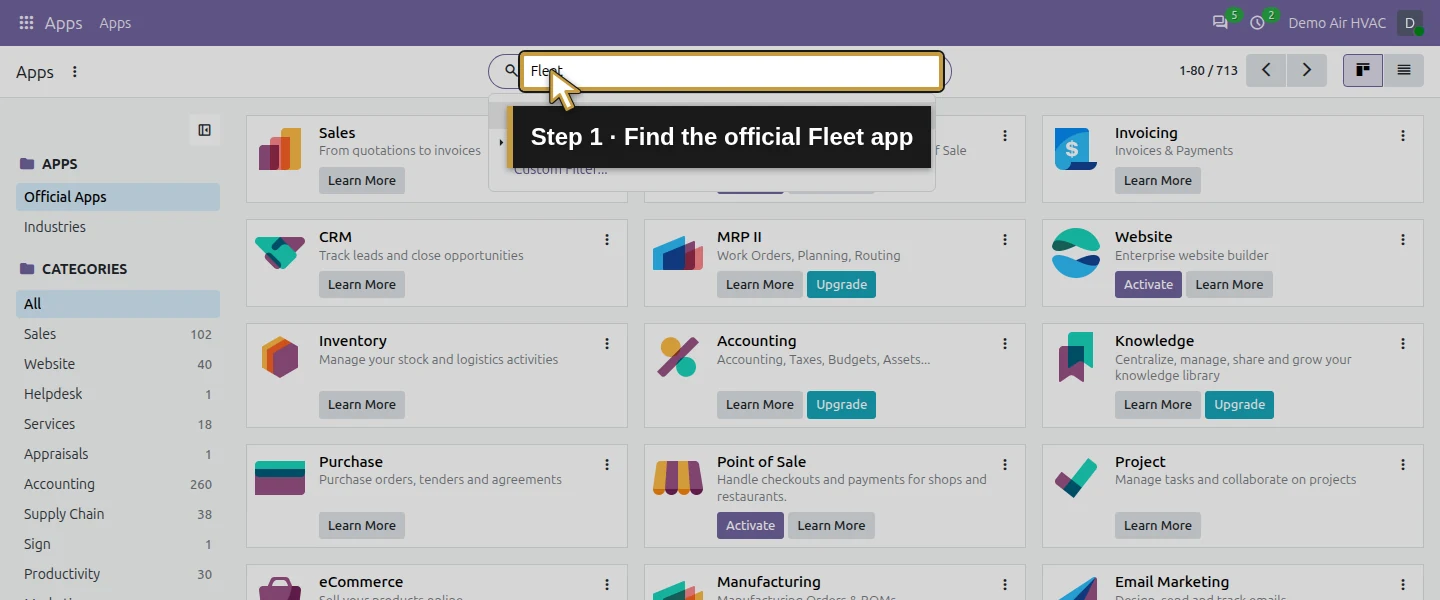Screen dimensions: 1440x600
Task: Open the Apps actions kebab menu beside the title
Action: tap(75, 72)
